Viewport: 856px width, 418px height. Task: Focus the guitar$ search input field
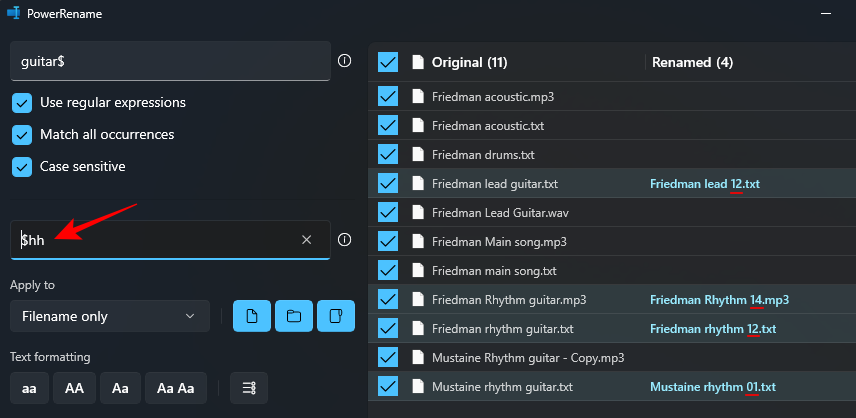click(170, 61)
